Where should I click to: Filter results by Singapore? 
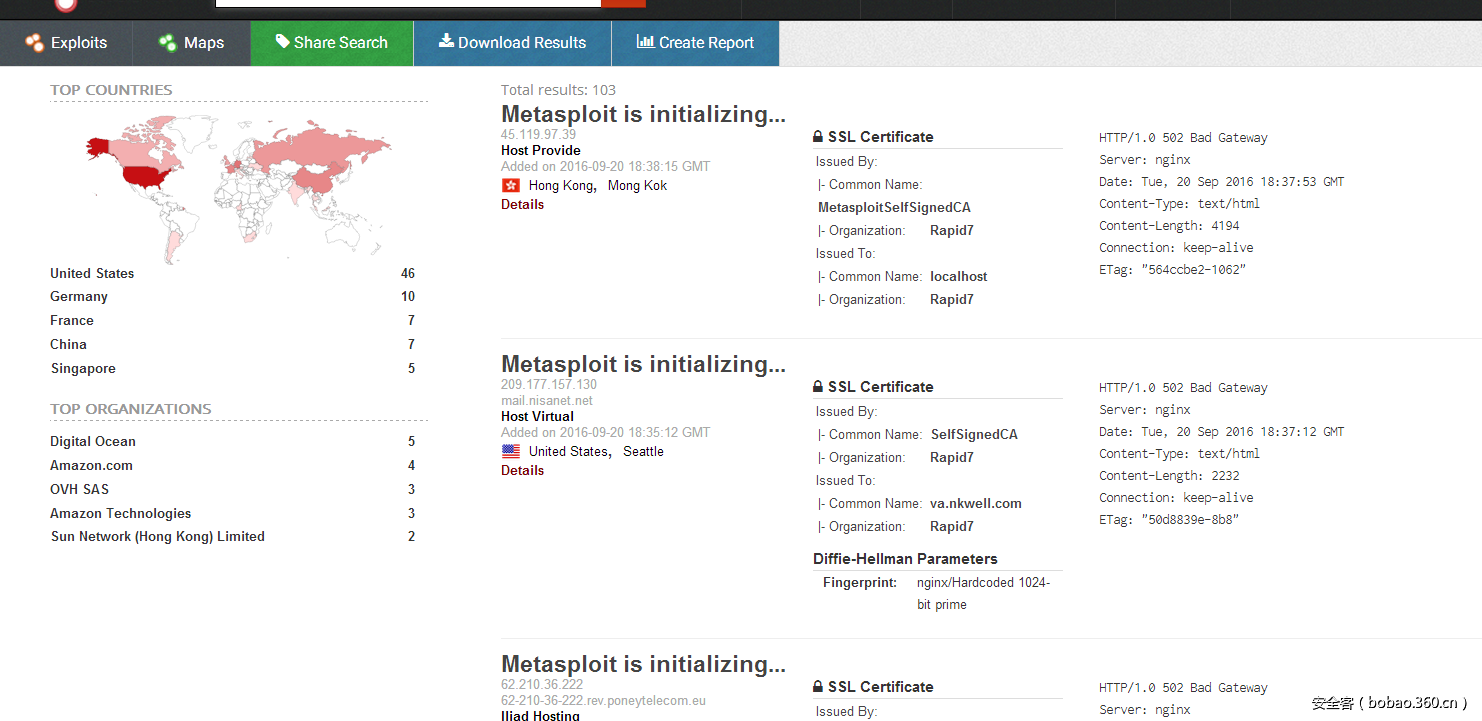83,369
